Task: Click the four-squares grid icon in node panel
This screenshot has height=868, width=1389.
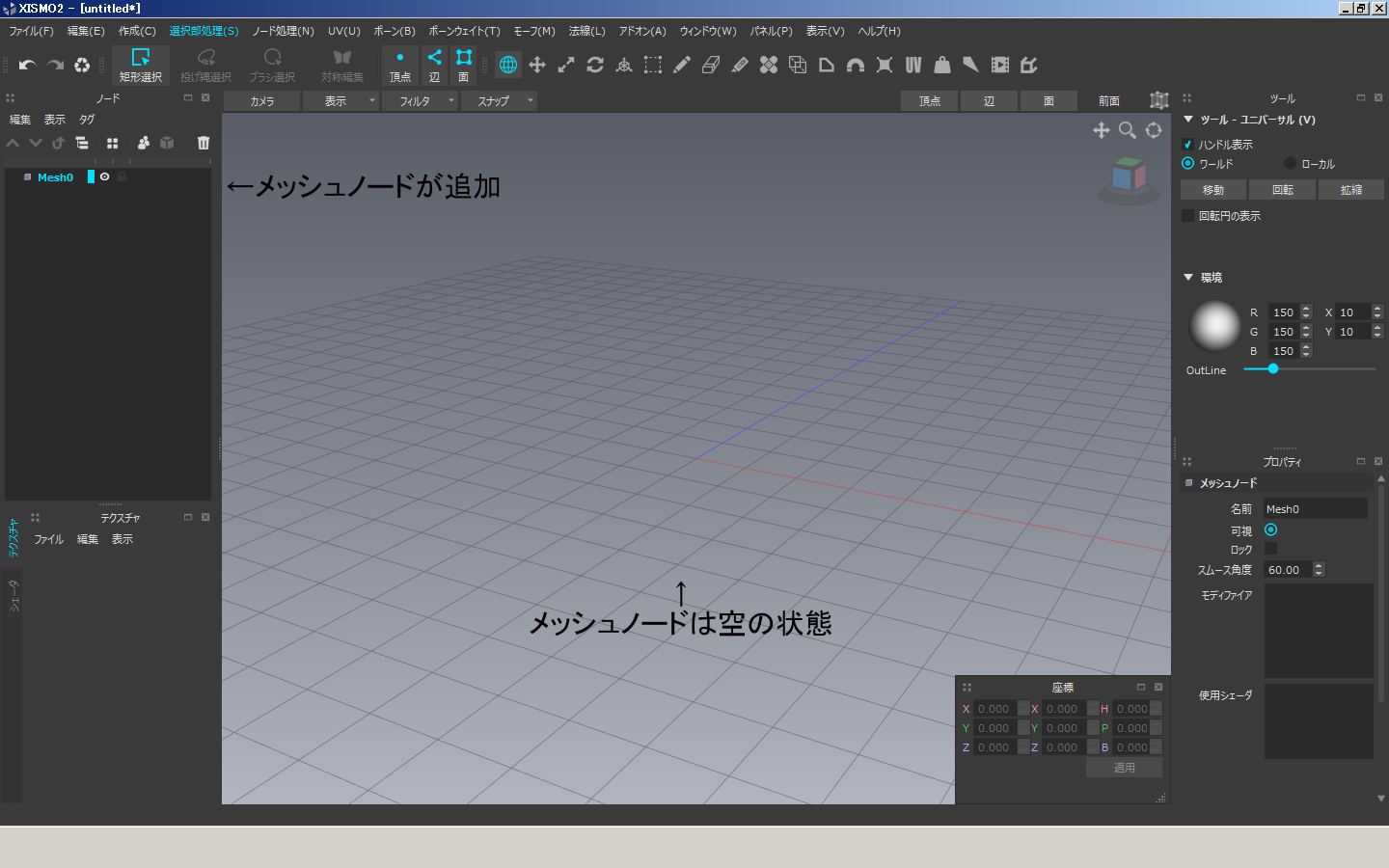Action: (x=112, y=143)
